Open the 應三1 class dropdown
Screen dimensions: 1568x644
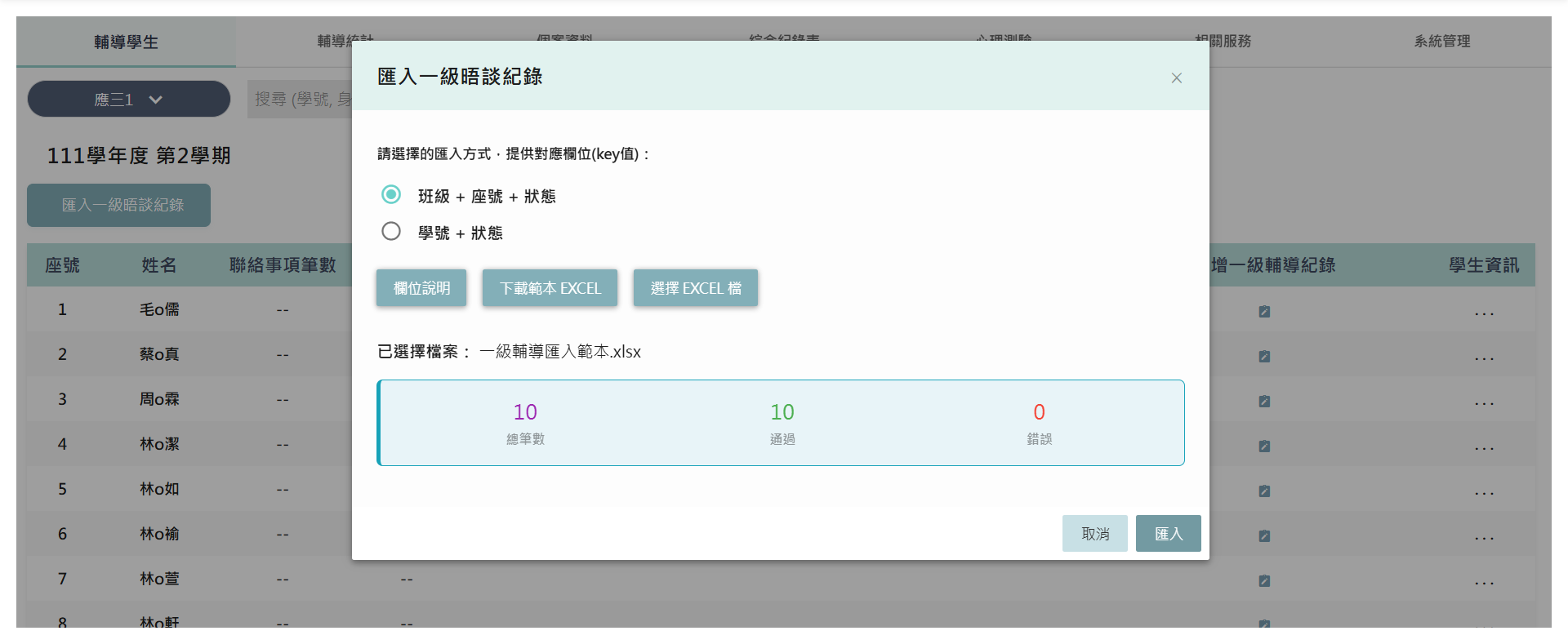pyautogui.click(x=129, y=99)
